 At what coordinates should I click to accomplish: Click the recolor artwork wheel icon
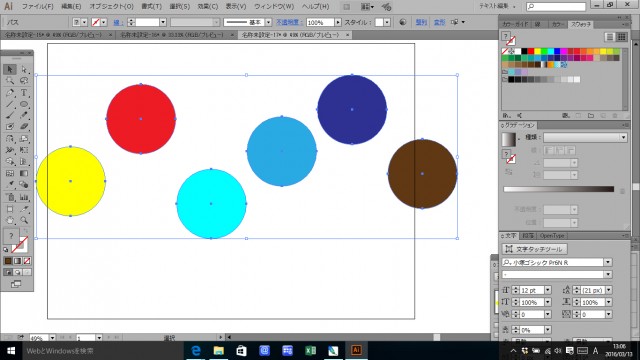[403, 22]
